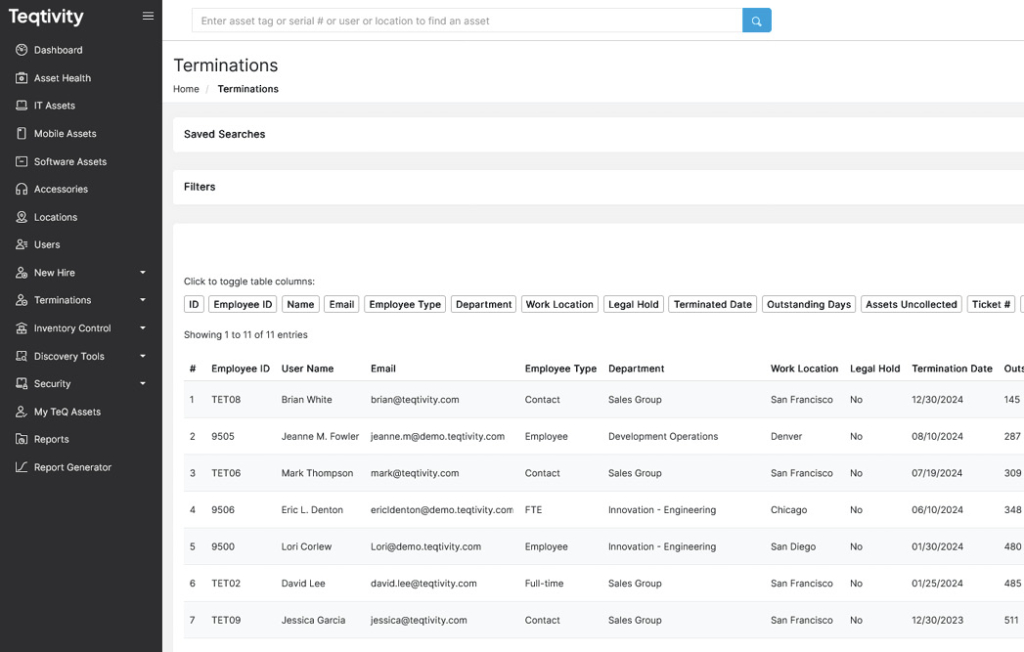This screenshot has width=1024, height=652.
Task: Toggle the Legal Hold column button
Action: (634, 305)
